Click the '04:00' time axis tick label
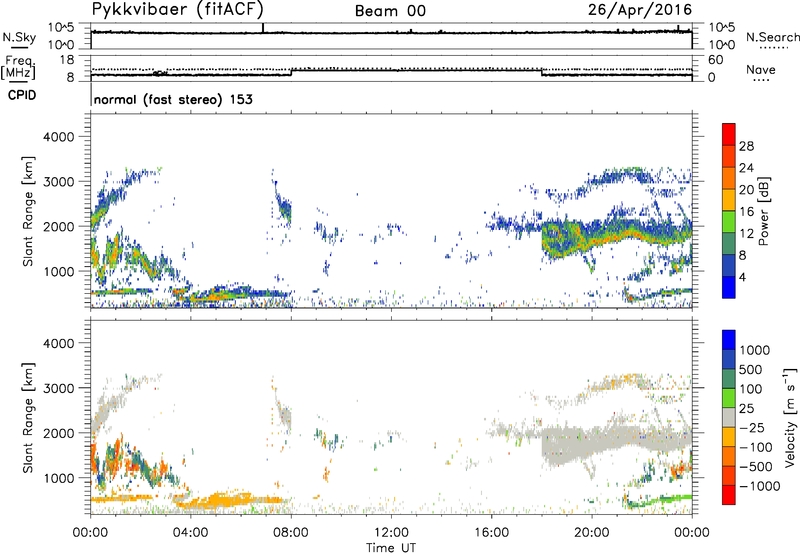The image size is (800, 554). coord(190,533)
